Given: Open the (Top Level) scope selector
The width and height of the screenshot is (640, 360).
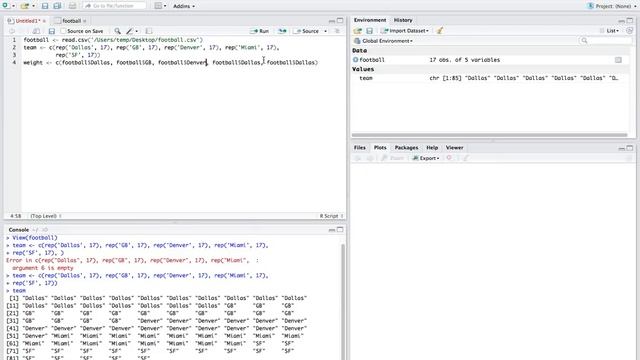Looking at the screenshot, I should tap(45, 216).
